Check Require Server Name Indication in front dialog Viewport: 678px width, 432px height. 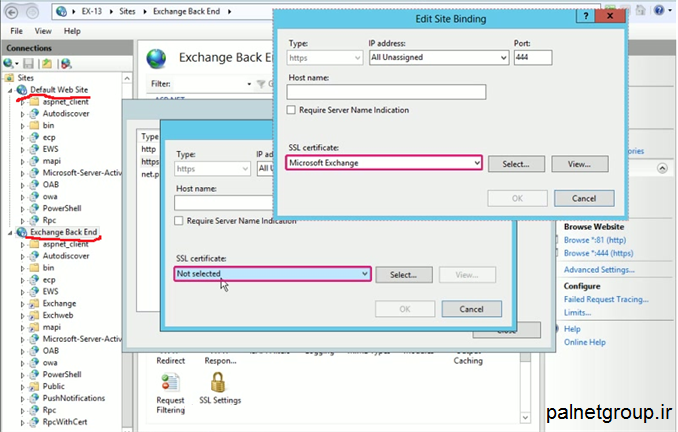[x=291, y=110]
